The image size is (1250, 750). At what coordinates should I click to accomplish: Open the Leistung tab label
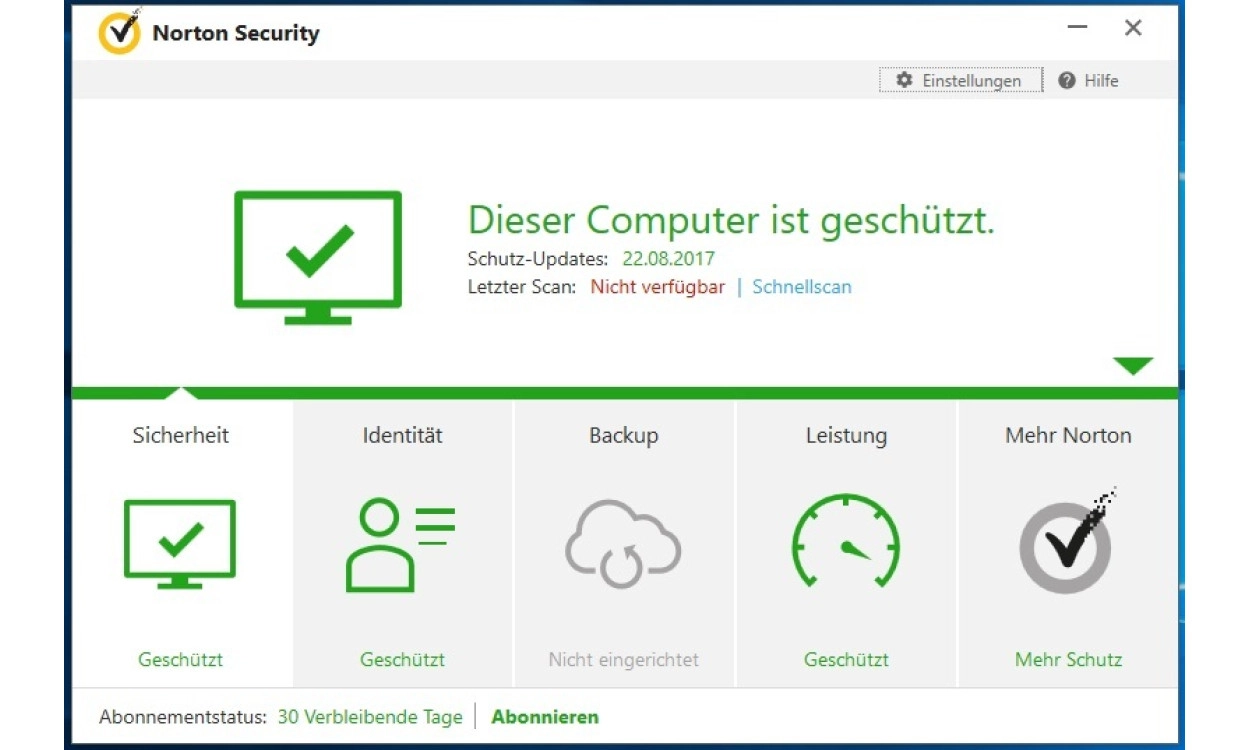846,435
